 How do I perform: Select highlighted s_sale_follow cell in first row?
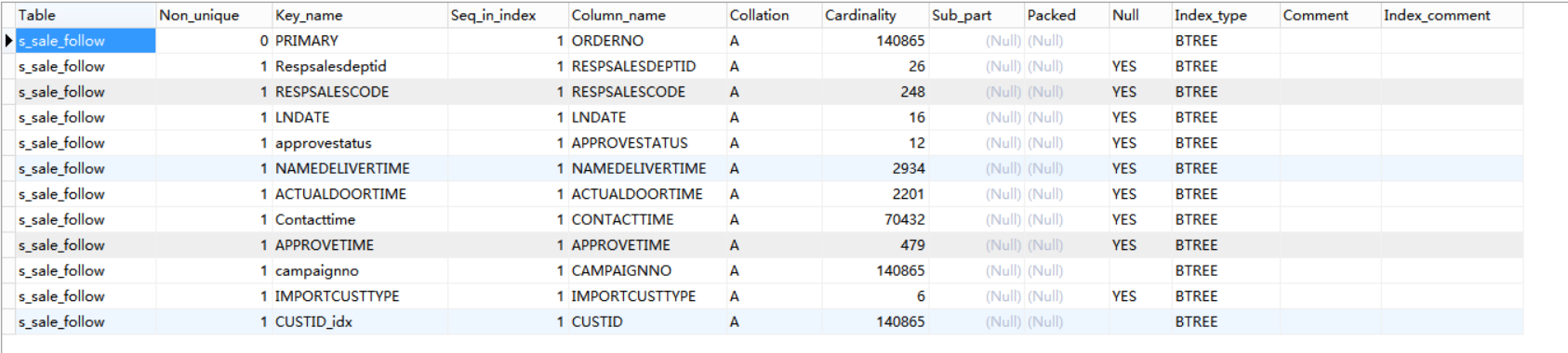pyautogui.click(x=85, y=41)
